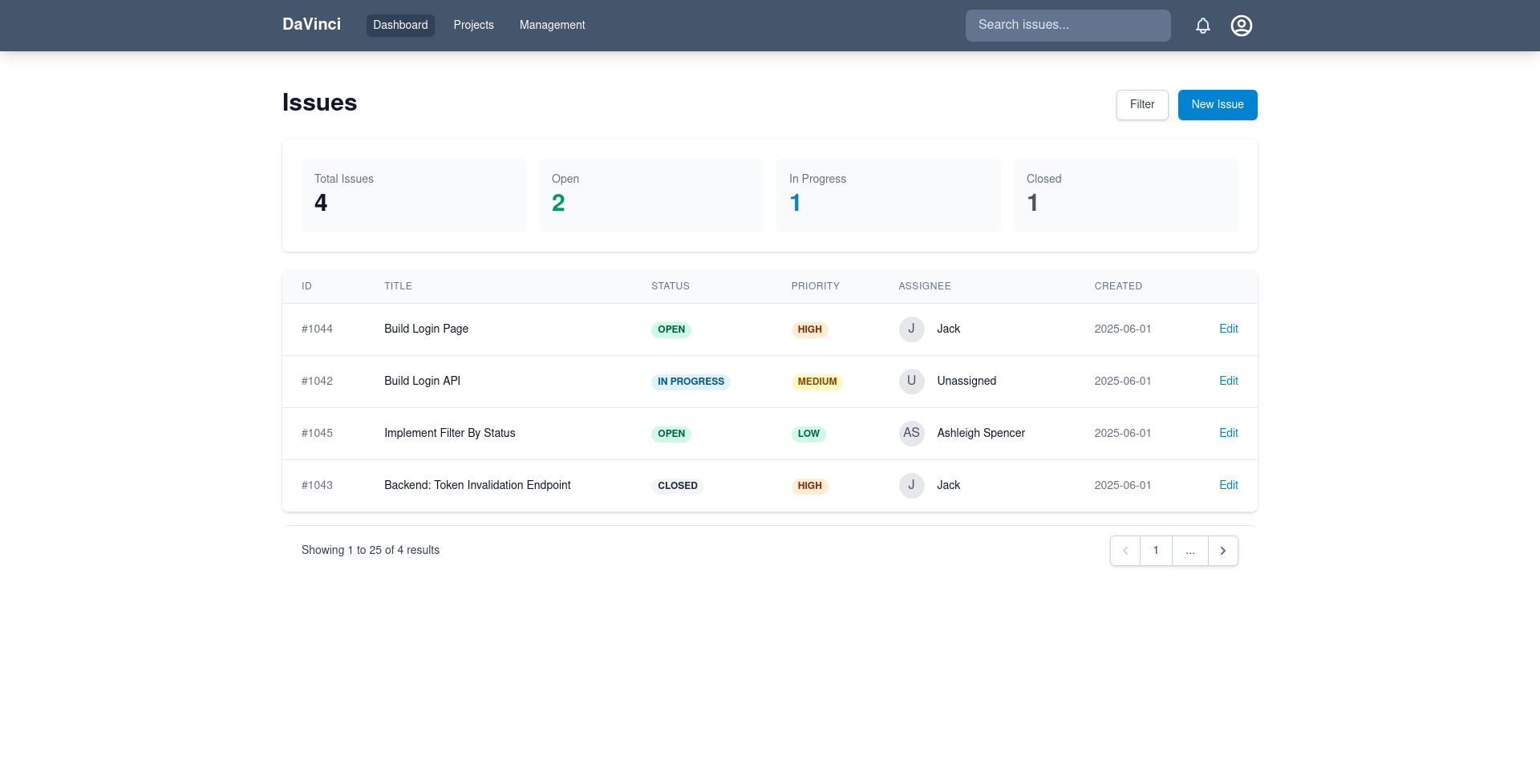Click the pagination ellipsis button
The image size is (1540, 784).
pos(1190,551)
